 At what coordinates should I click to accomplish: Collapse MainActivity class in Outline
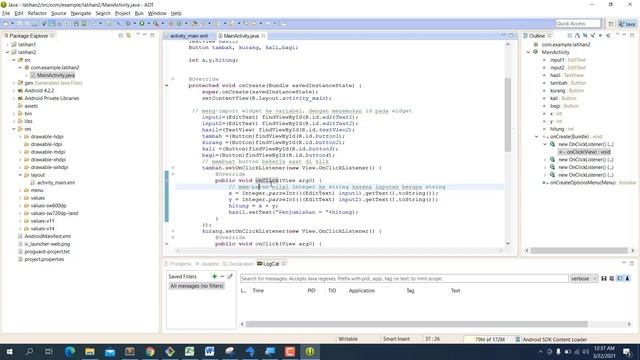pos(528,52)
